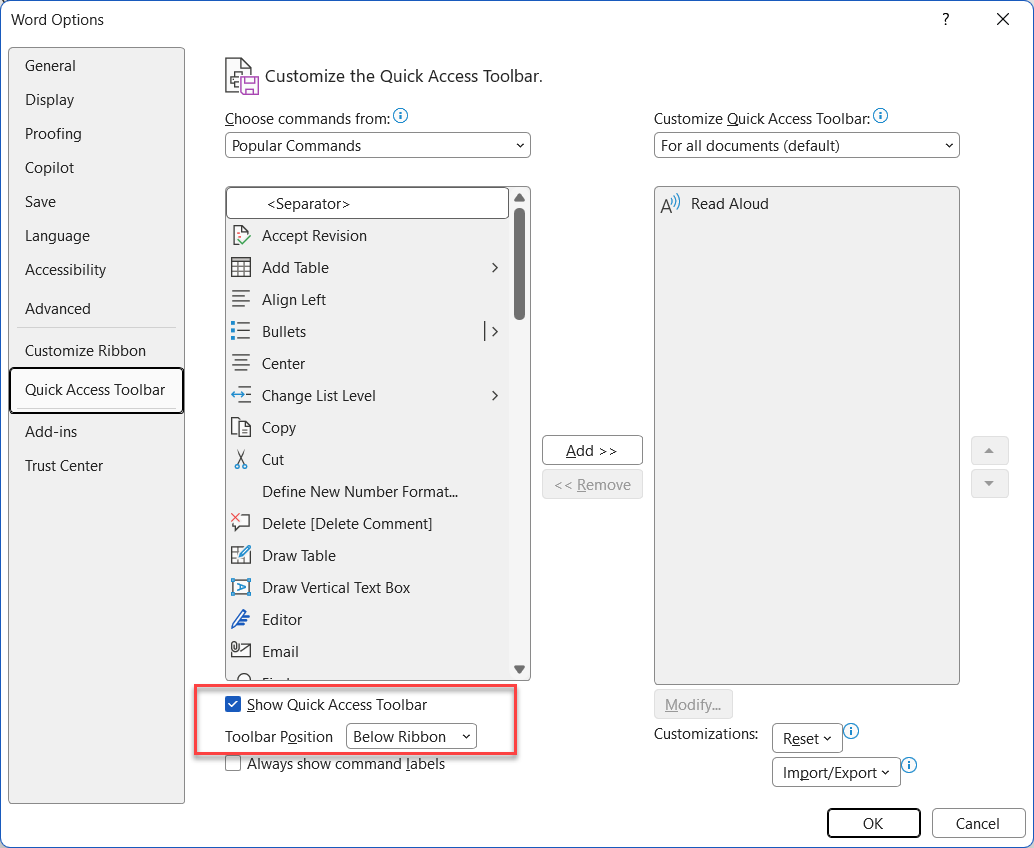Click the command list scrollbar thumb
This screenshot has height=848, width=1034.
520,264
